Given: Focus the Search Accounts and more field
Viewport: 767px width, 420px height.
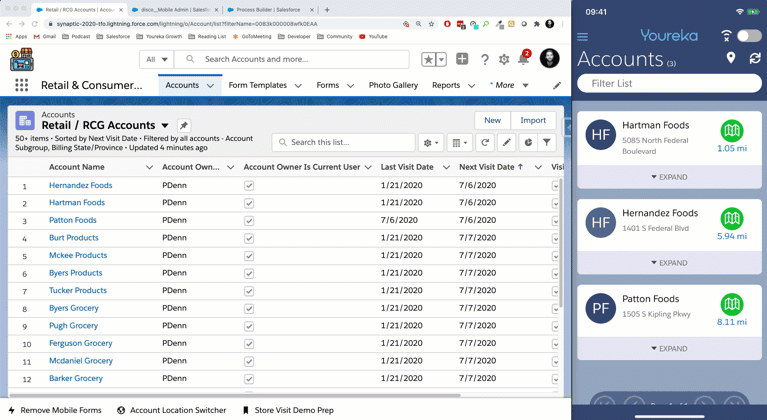Looking at the screenshot, I should point(292,60).
